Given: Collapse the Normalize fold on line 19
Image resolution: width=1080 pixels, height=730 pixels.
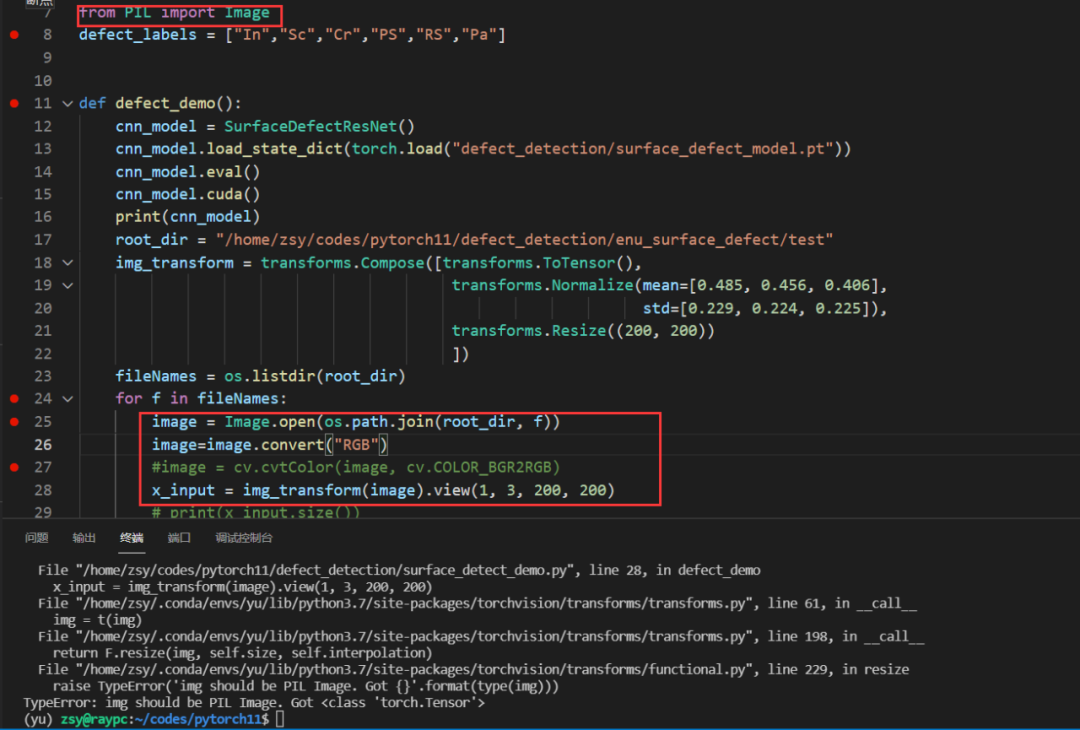Looking at the screenshot, I should pos(68,285).
